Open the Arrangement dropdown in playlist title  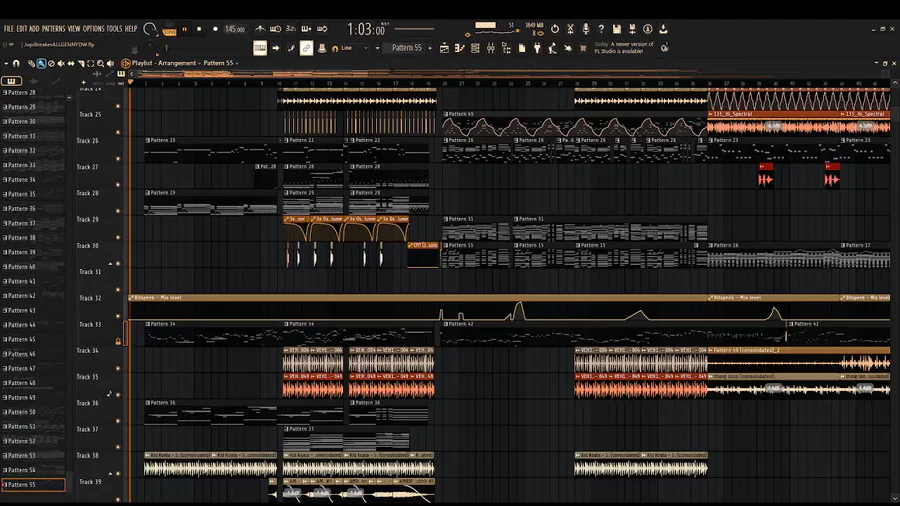[x=177, y=63]
